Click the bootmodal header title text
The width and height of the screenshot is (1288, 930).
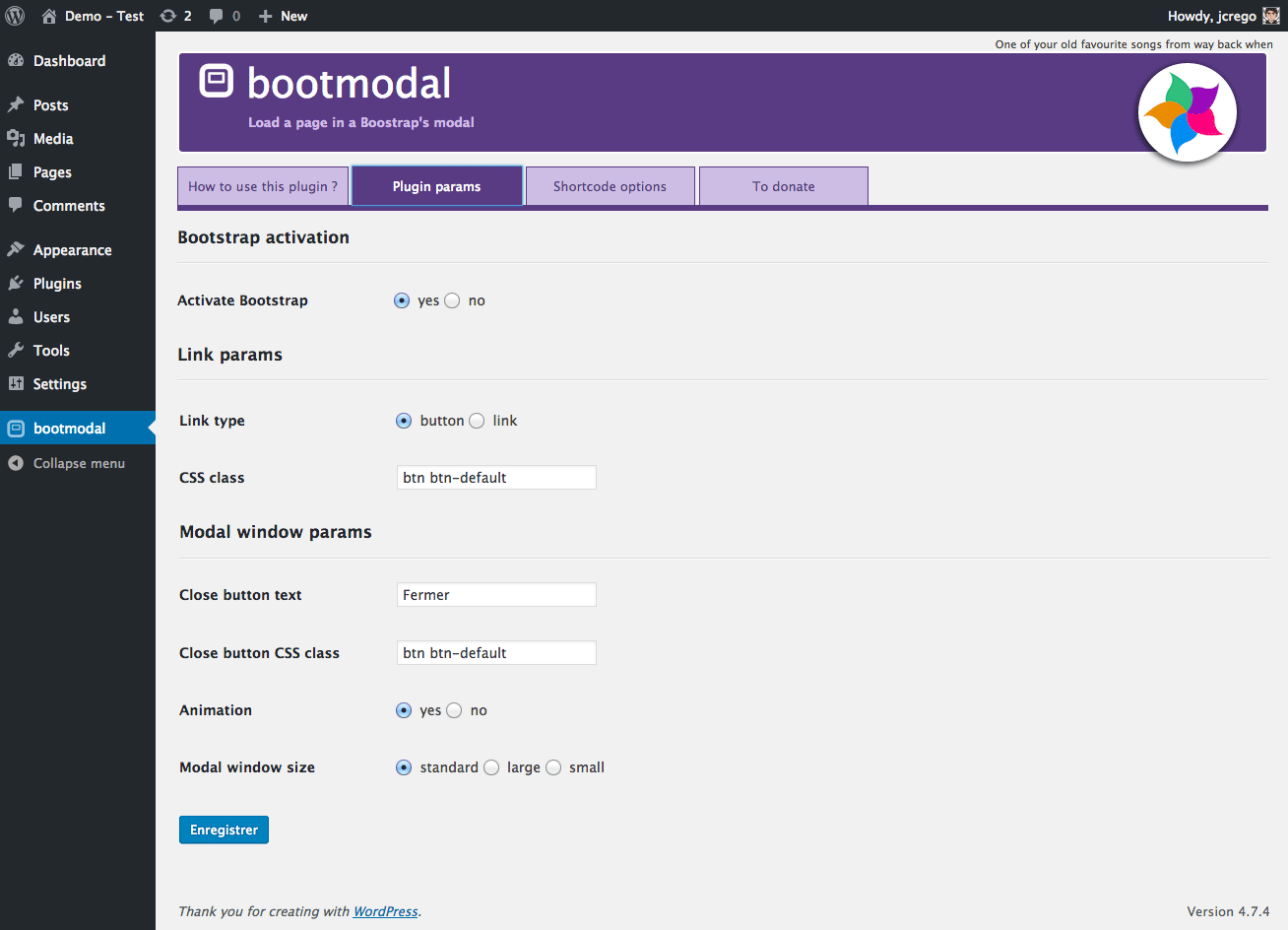click(349, 83)
